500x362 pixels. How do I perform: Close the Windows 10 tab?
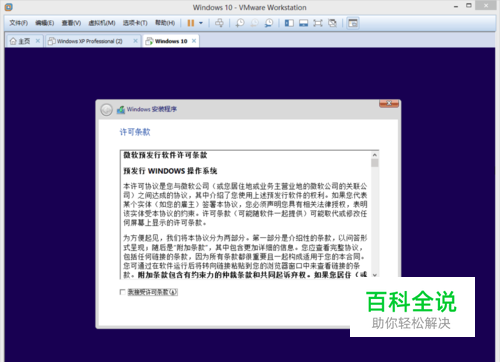click(x=194, y=41)
